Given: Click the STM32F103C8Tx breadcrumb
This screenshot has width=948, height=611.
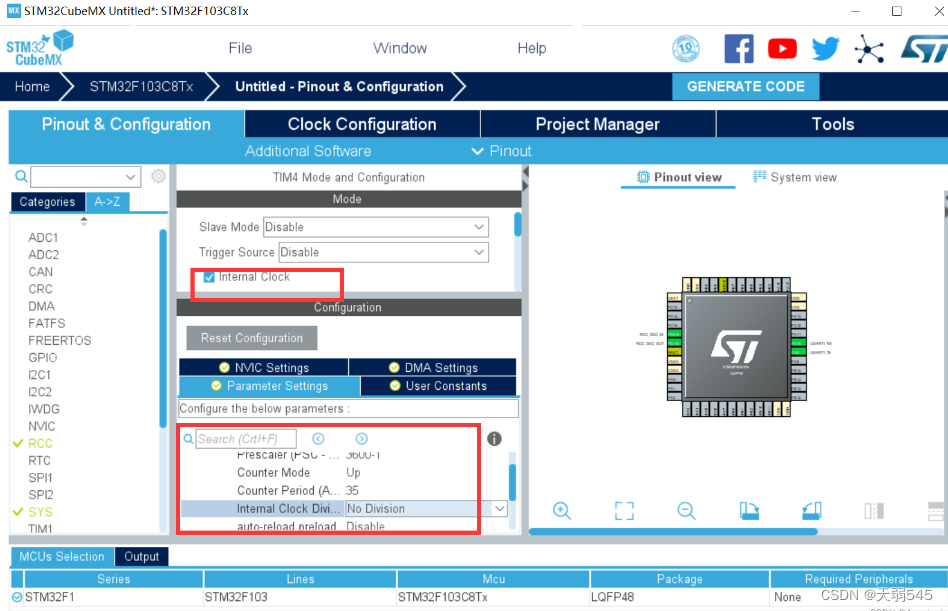Looking at the screenshot, I should (141, 86).
